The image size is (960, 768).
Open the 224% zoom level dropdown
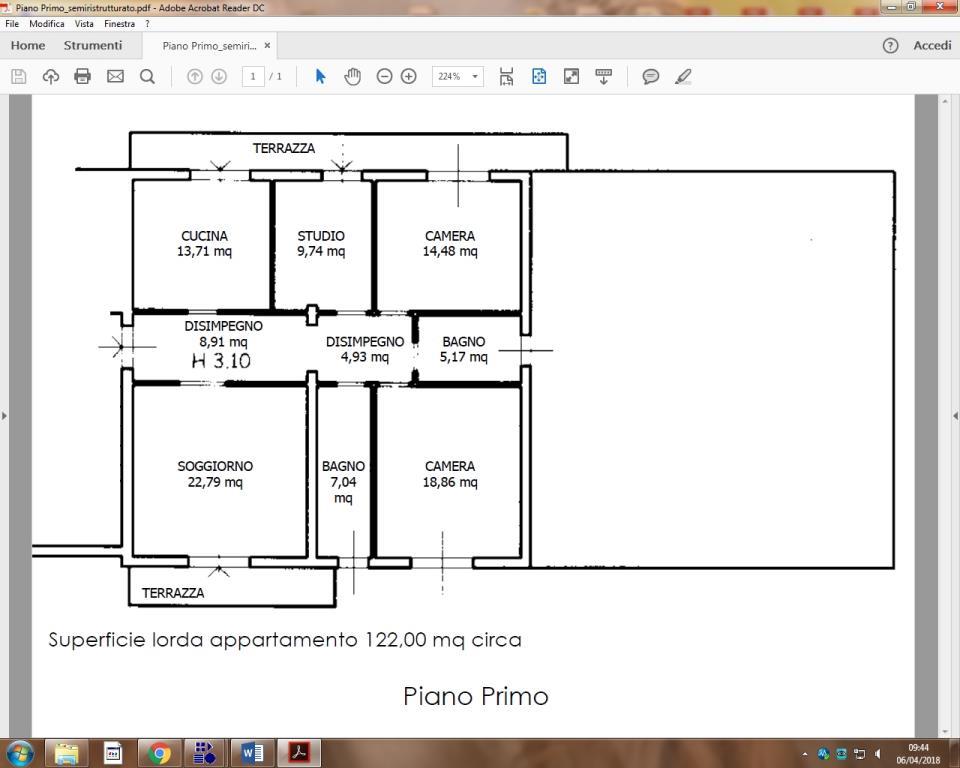tap(475, 76)
